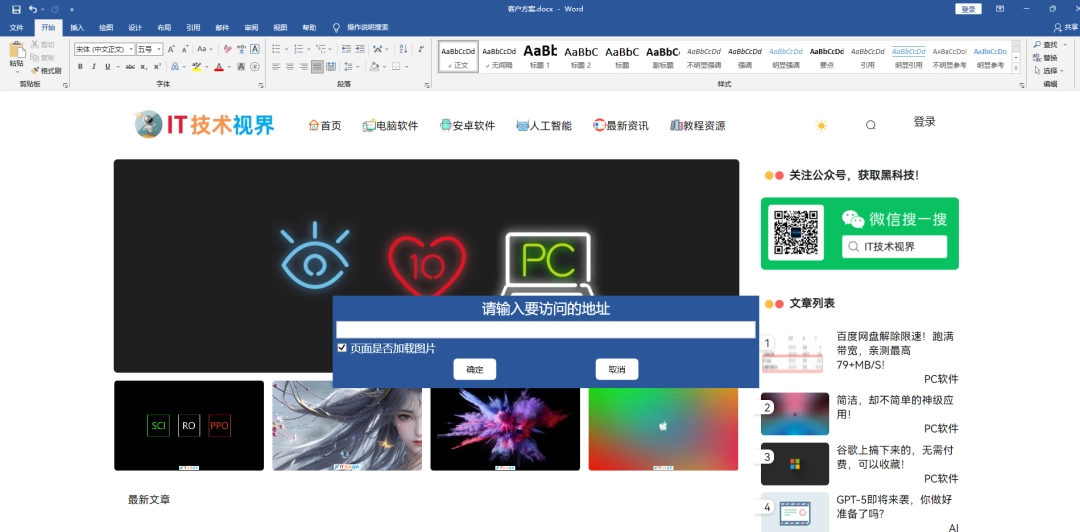
Task: Click the Undo arrow icon
Action: click(x=32, y=9)
